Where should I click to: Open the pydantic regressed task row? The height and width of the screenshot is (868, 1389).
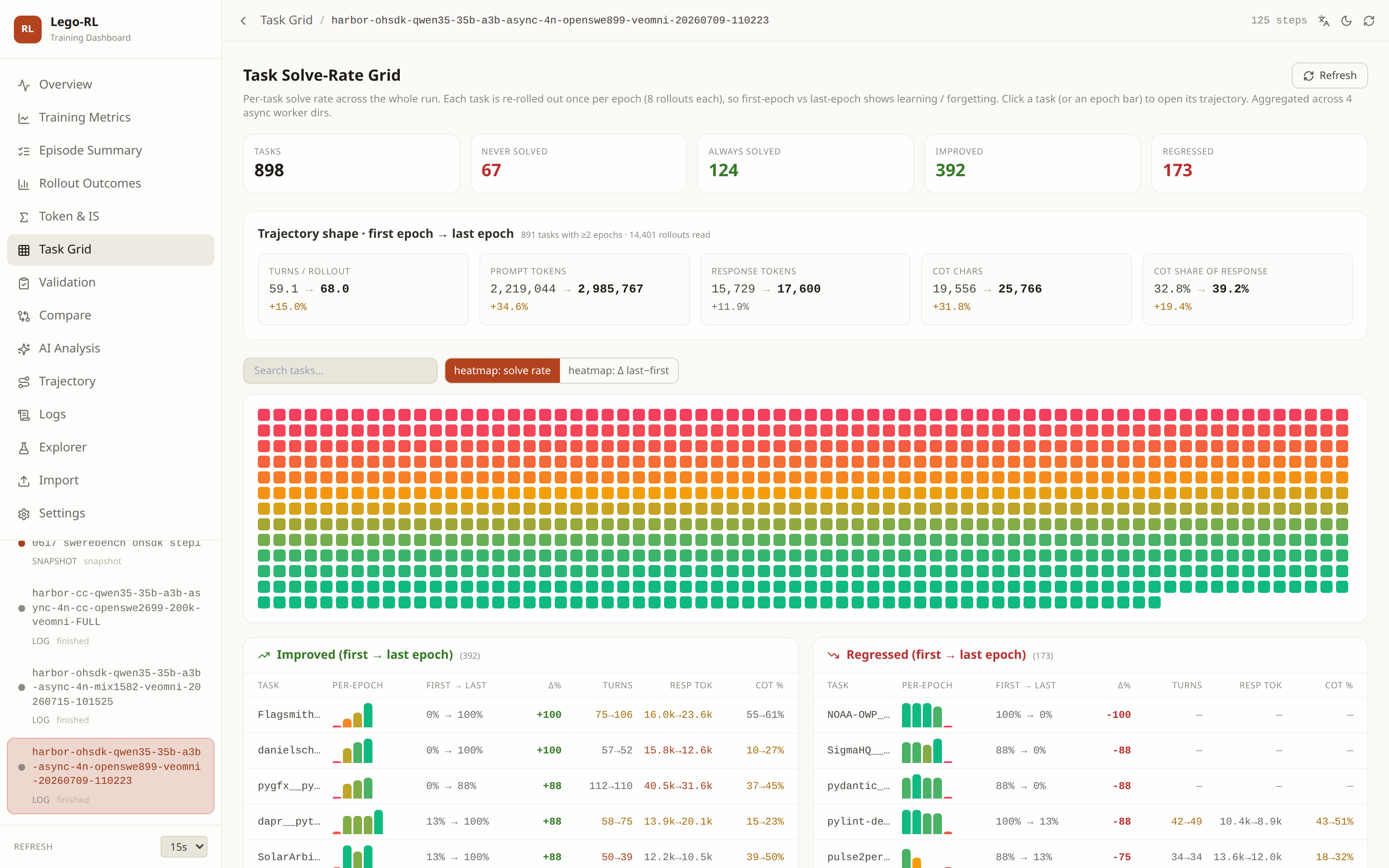pyautogui.click(x=1090, y=786)
